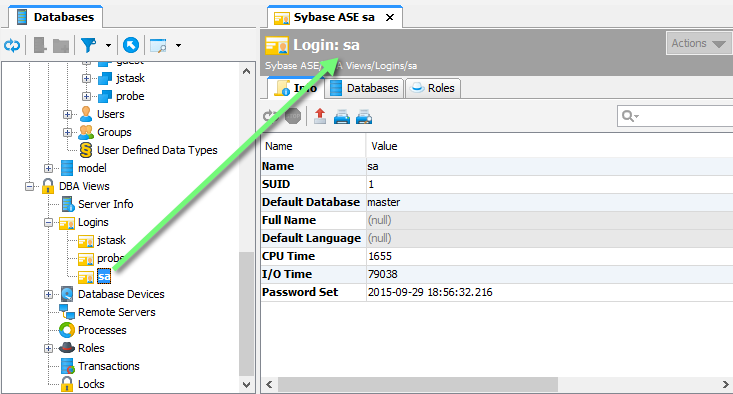Click the gray stop icon

tap(293, 116)
